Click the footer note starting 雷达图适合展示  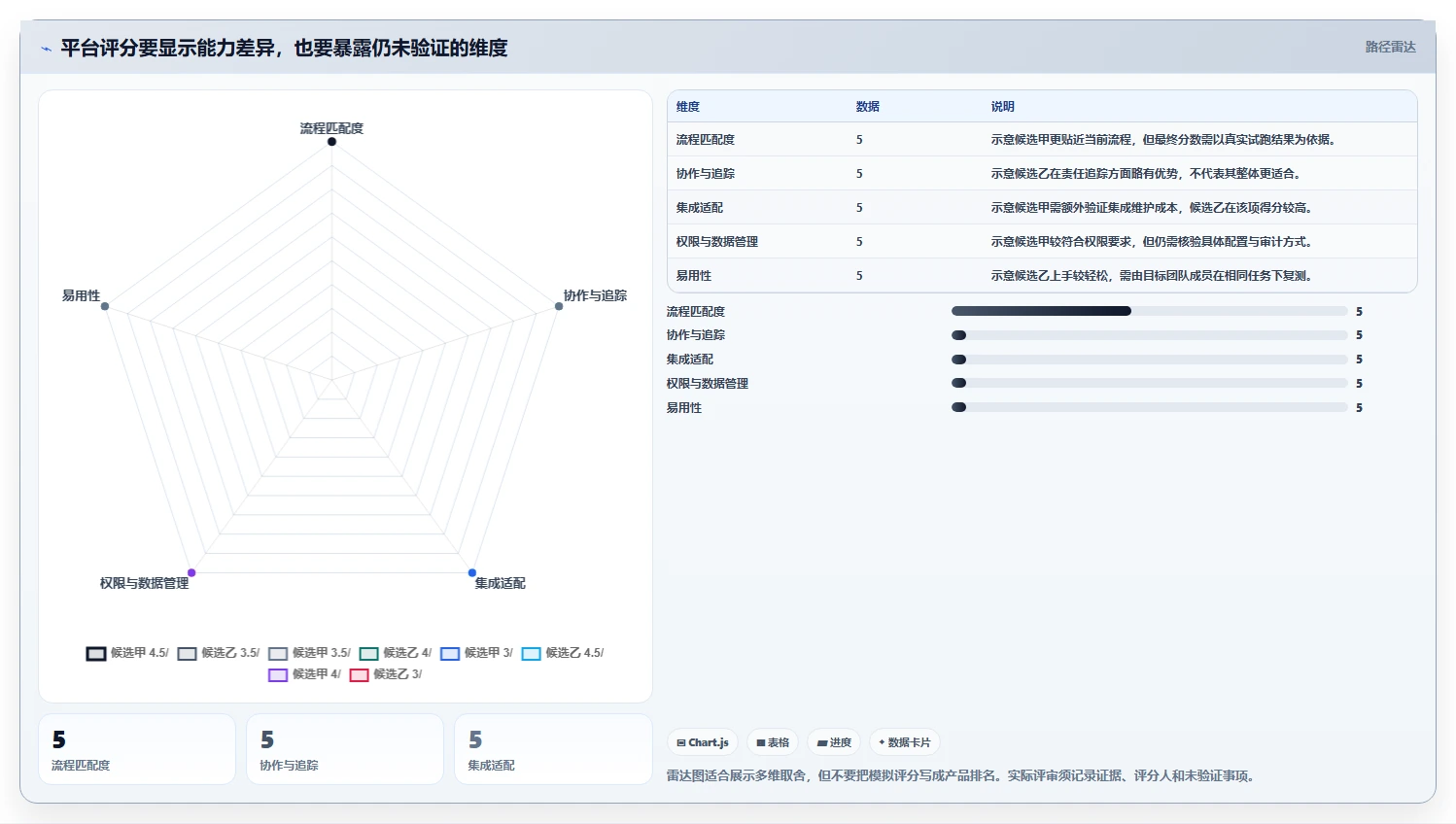click(962, 775)
